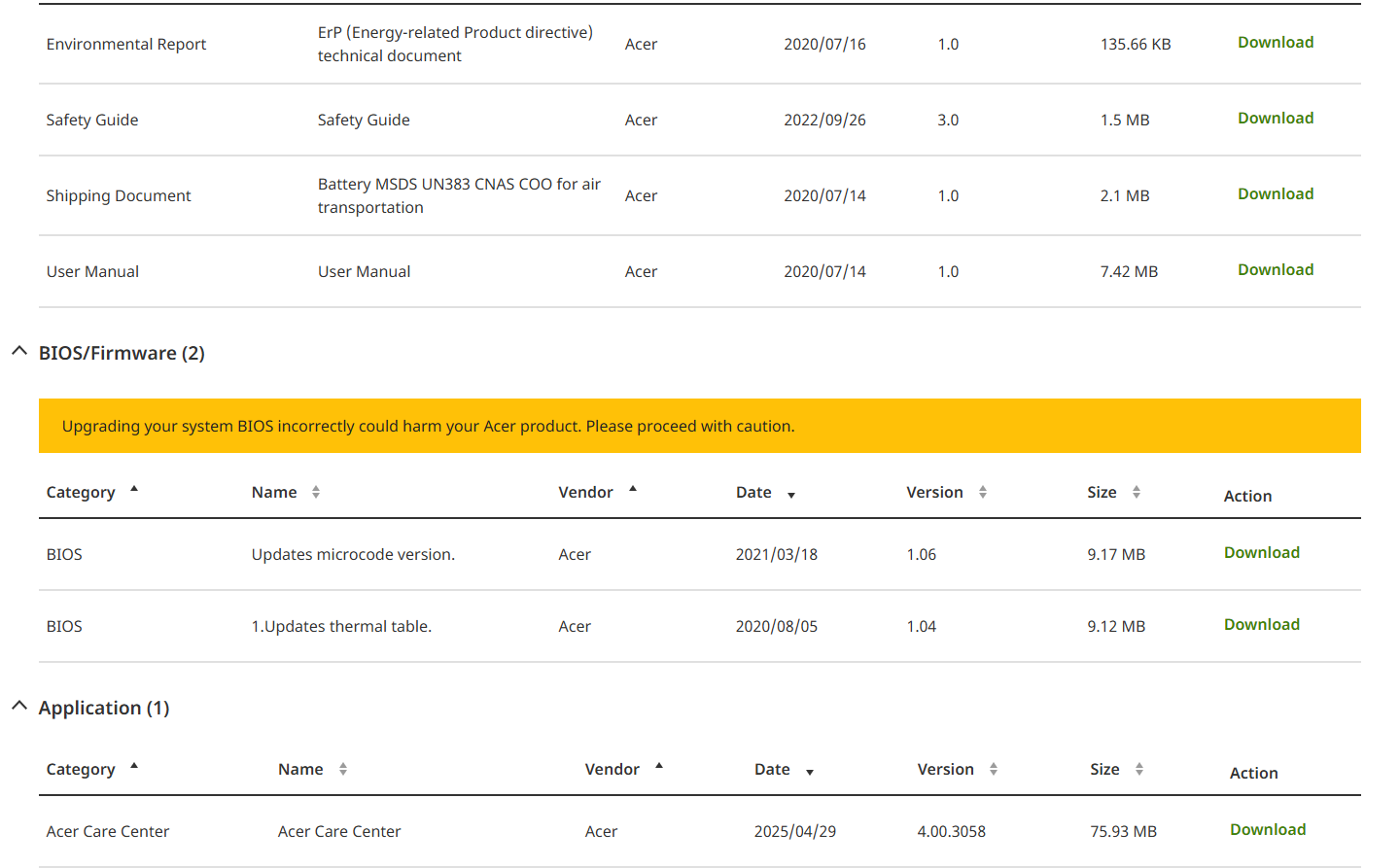Select the 2025/04/29 date cell
Screen dimensions: 1400x868
794,832
